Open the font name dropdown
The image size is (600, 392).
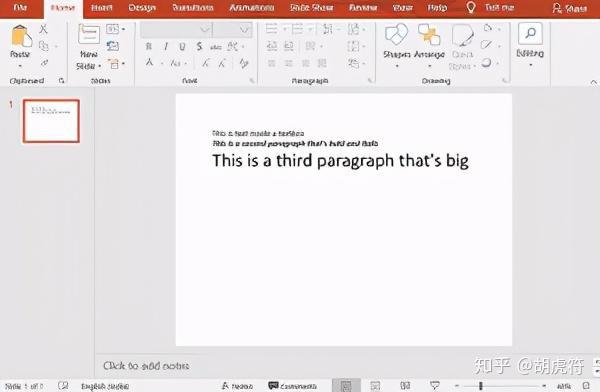pyautogui.click(x=205, y=29)
